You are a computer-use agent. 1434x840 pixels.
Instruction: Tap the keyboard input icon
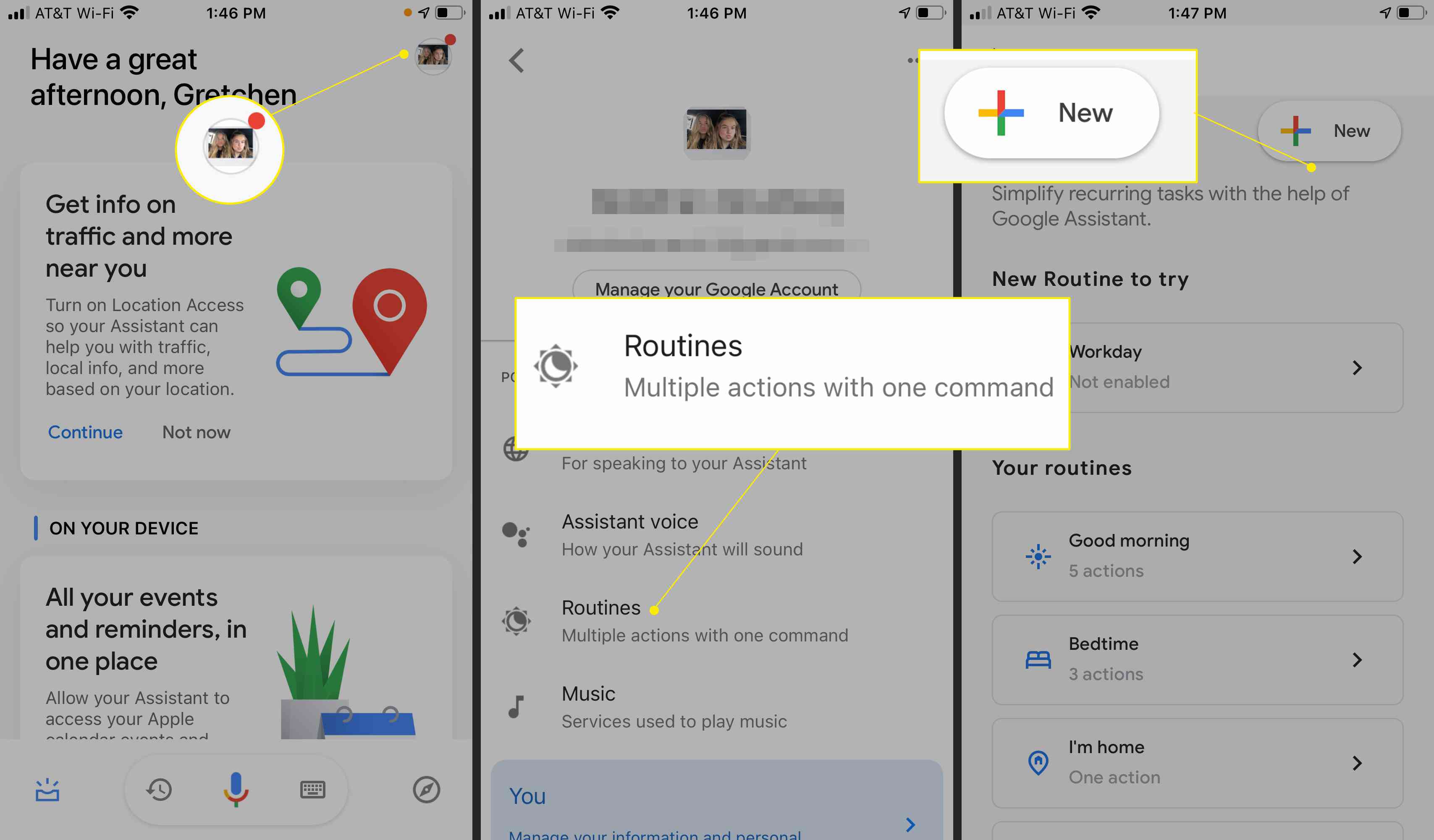pyautogui.click(x=311, y=790)
